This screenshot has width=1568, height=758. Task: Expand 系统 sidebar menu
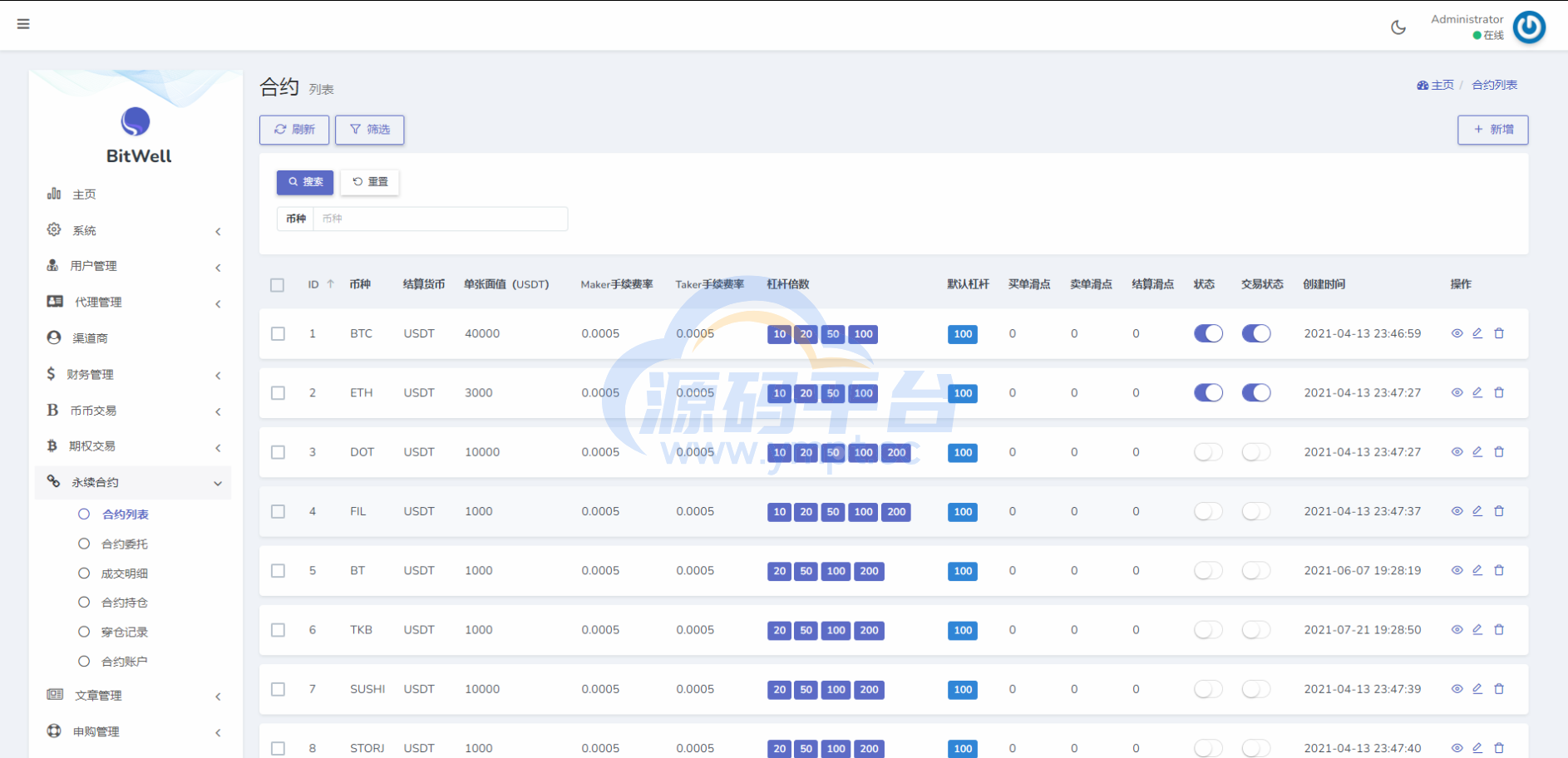(133, 230)
